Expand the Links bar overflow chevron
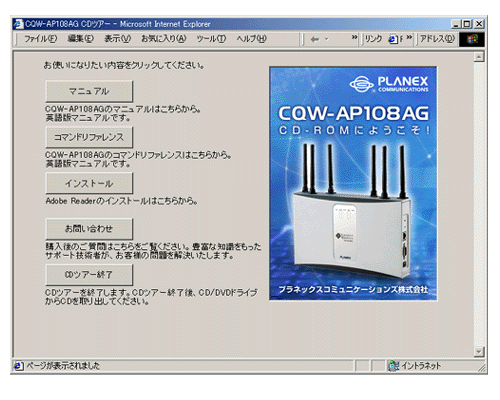The width and height of the screenshot is (500, 400). tap(409, 37)
